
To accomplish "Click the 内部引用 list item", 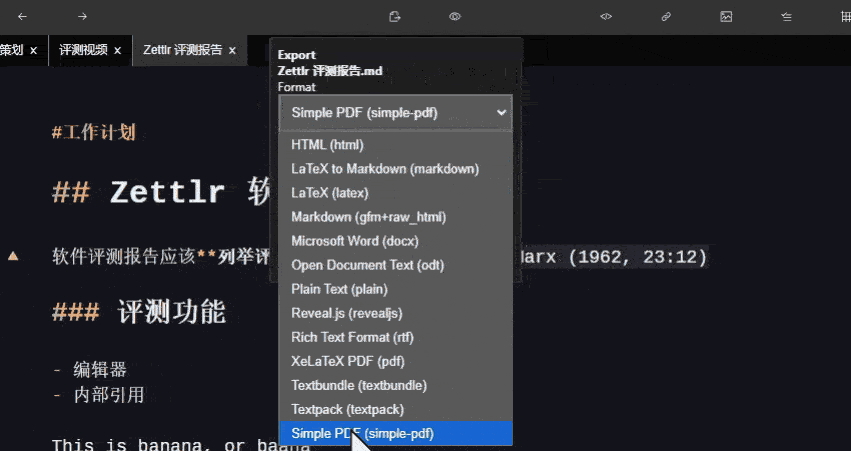I will [109, 395].
